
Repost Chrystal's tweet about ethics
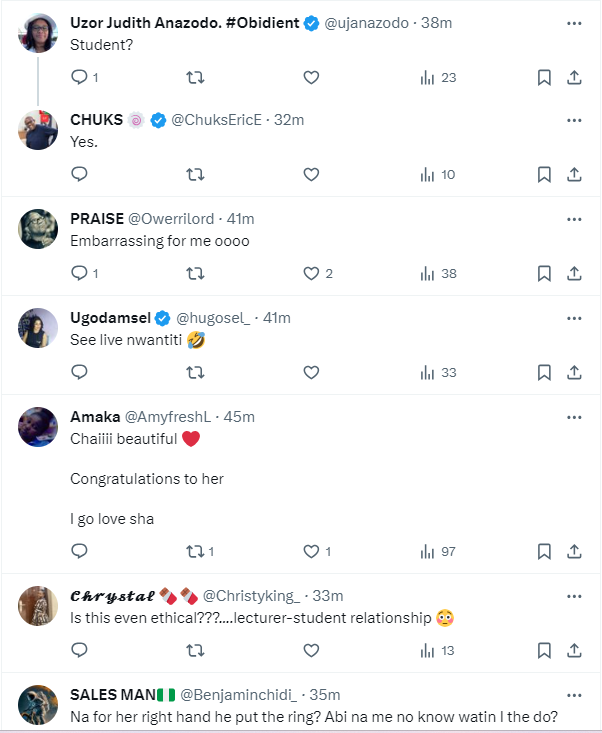pos(196,650)
